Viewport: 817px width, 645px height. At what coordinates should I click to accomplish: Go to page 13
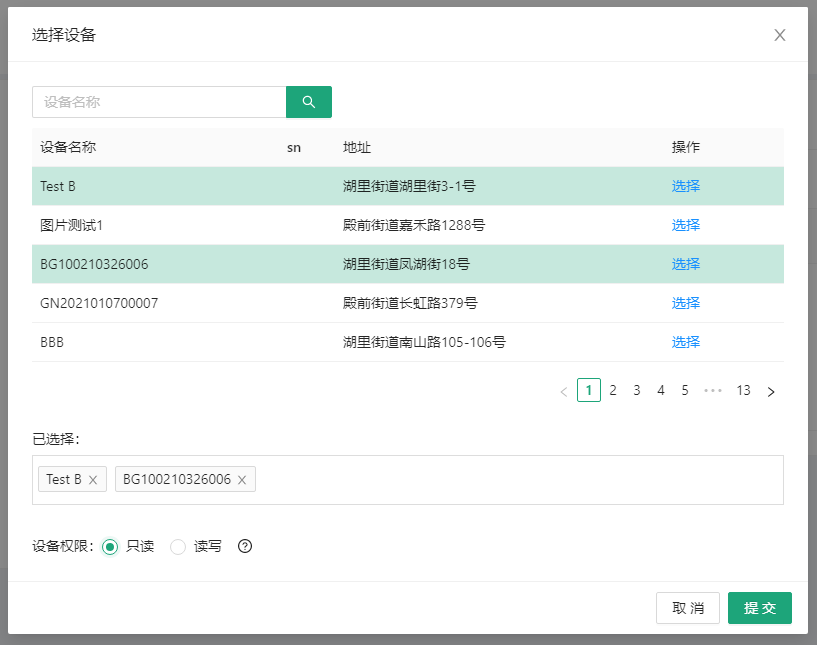click(x=743, y=391)
